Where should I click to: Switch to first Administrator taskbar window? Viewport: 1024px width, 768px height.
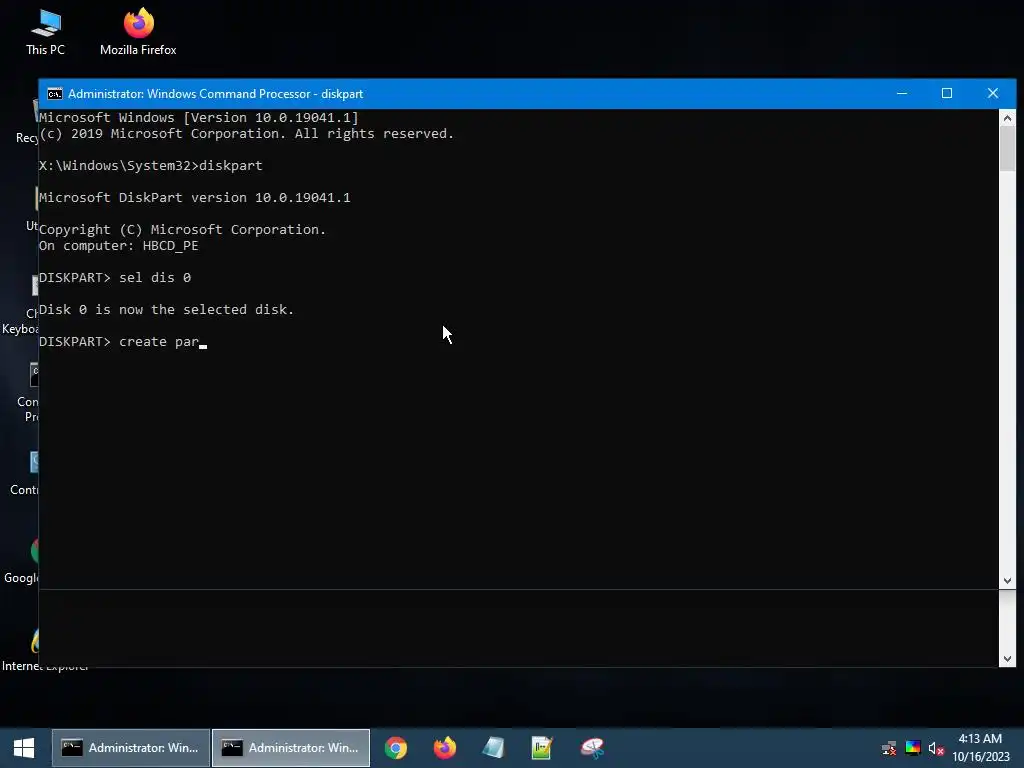pos(131,748)
